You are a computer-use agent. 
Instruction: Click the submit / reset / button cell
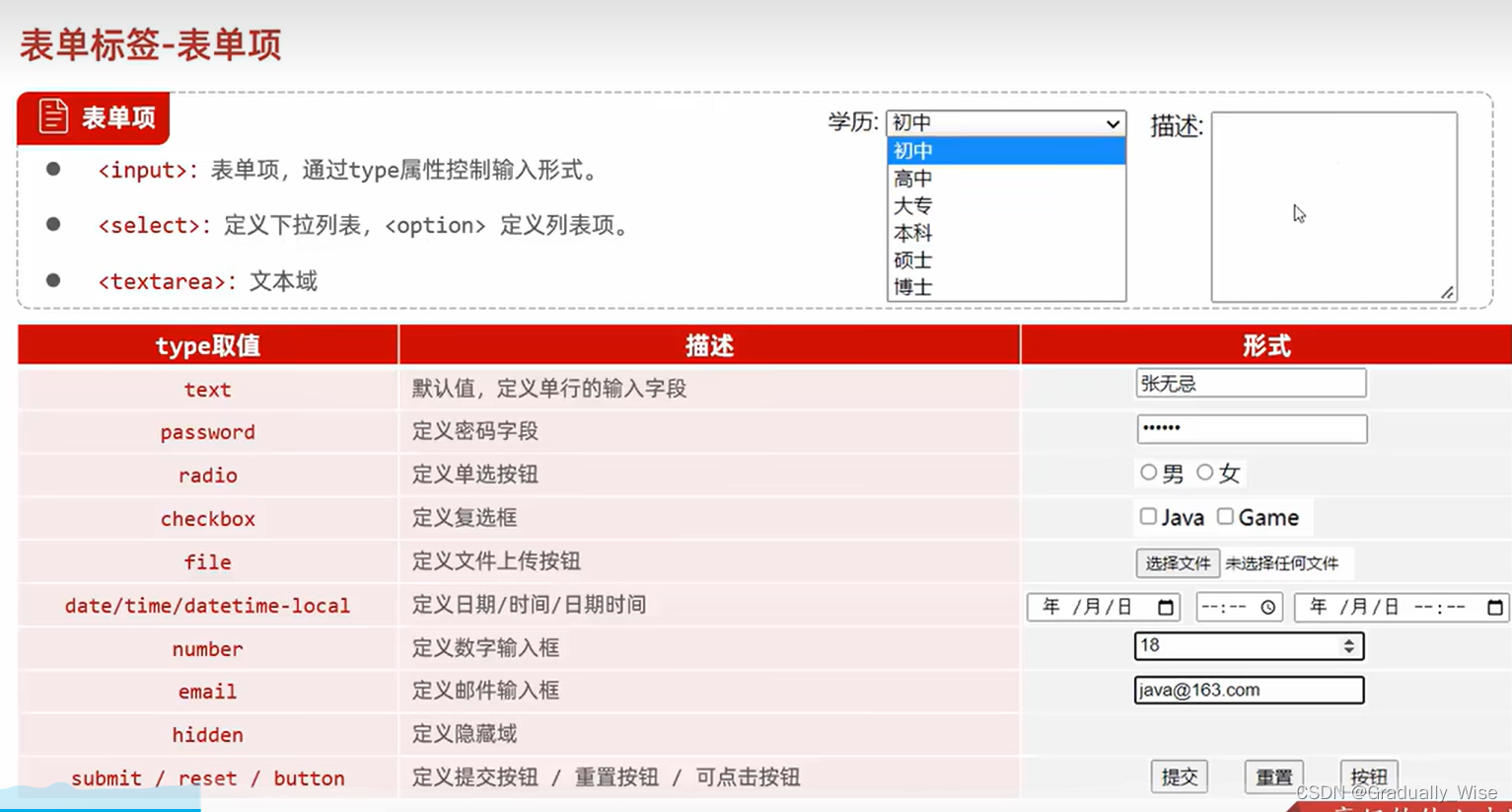pyautogui.click(x=208, y=778)
